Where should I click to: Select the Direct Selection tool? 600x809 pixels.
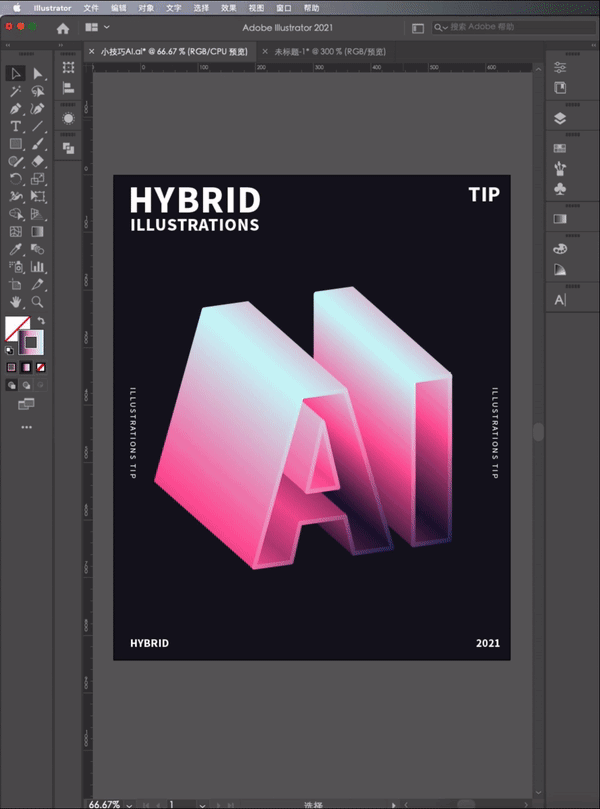tap(37, 73)
